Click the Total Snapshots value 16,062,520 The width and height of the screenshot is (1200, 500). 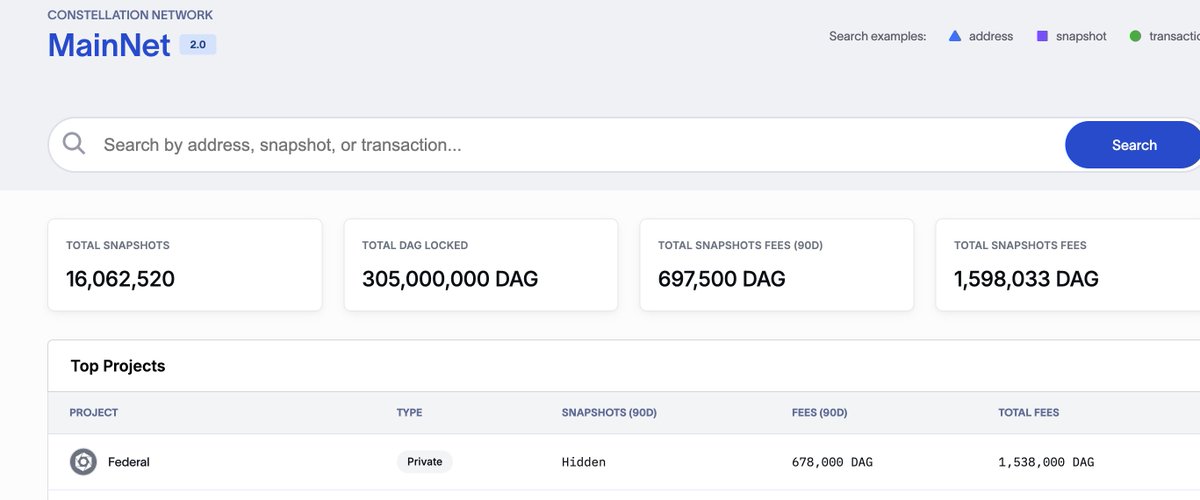coord(120,279)
